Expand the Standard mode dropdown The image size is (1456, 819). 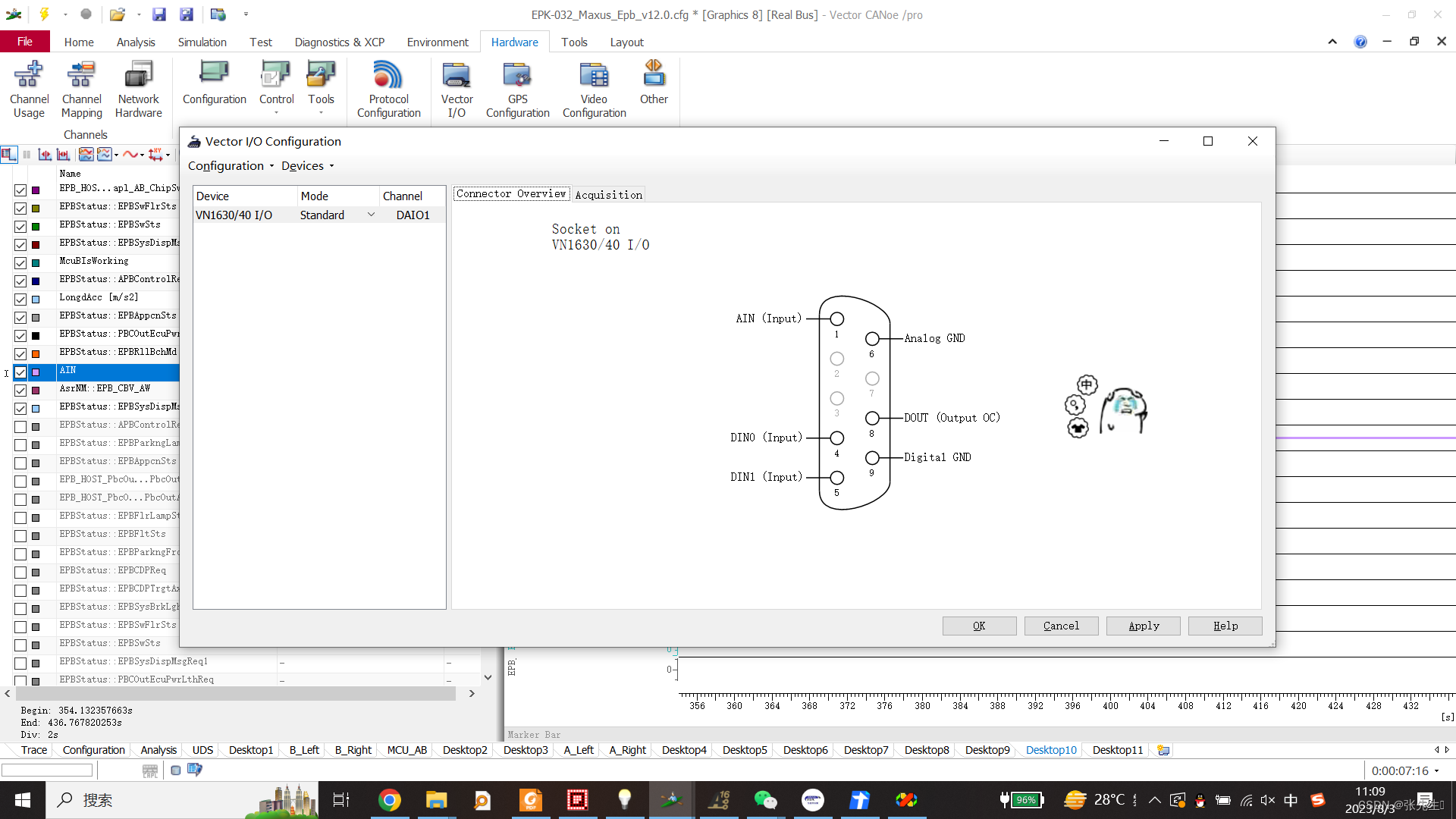(x=371, y=215)
